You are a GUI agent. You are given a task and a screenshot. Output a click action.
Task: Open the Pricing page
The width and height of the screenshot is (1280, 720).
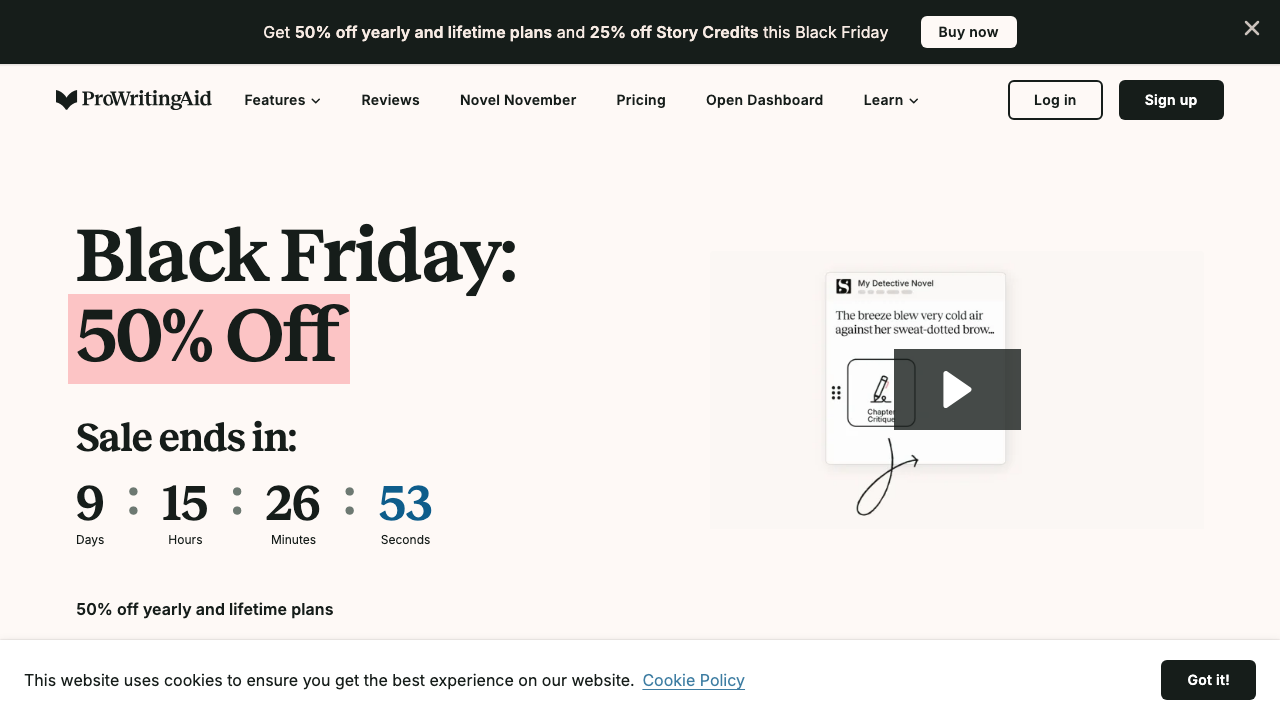click(x=641, y=100)
